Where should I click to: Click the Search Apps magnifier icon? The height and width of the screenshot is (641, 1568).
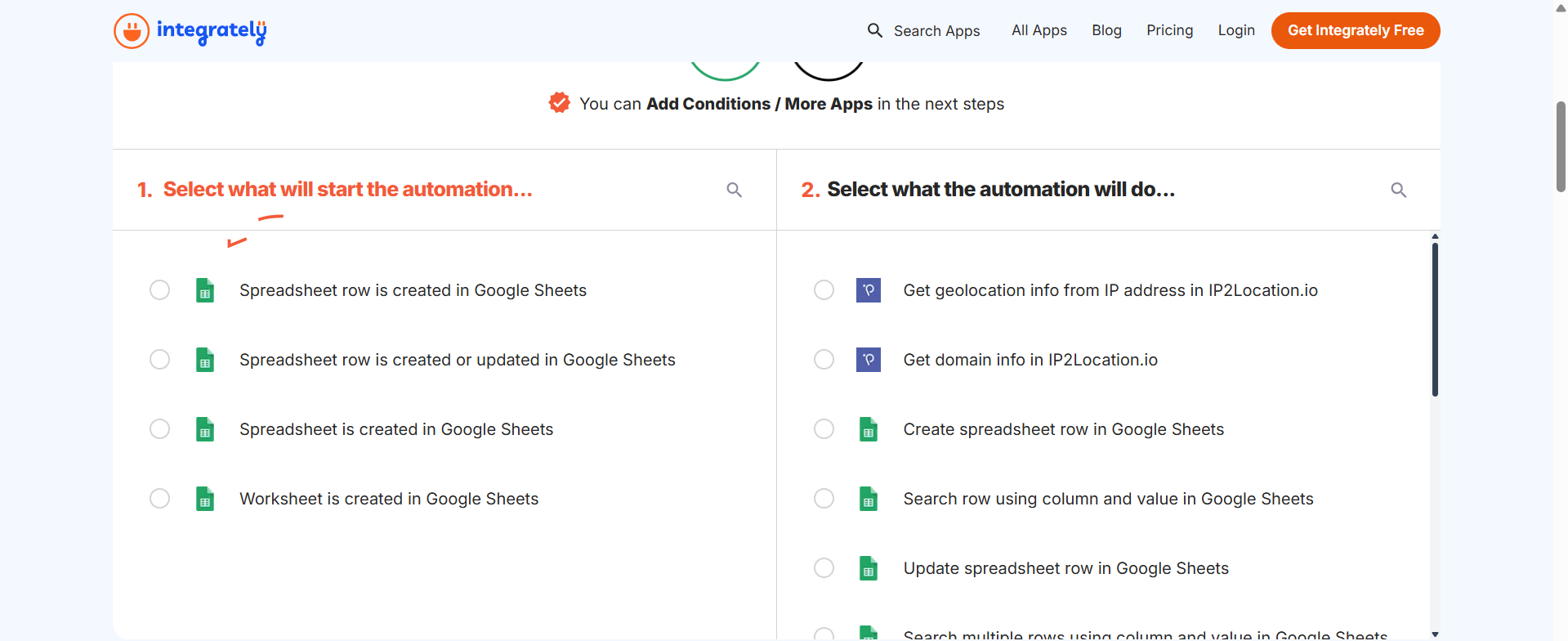[874, 30]
